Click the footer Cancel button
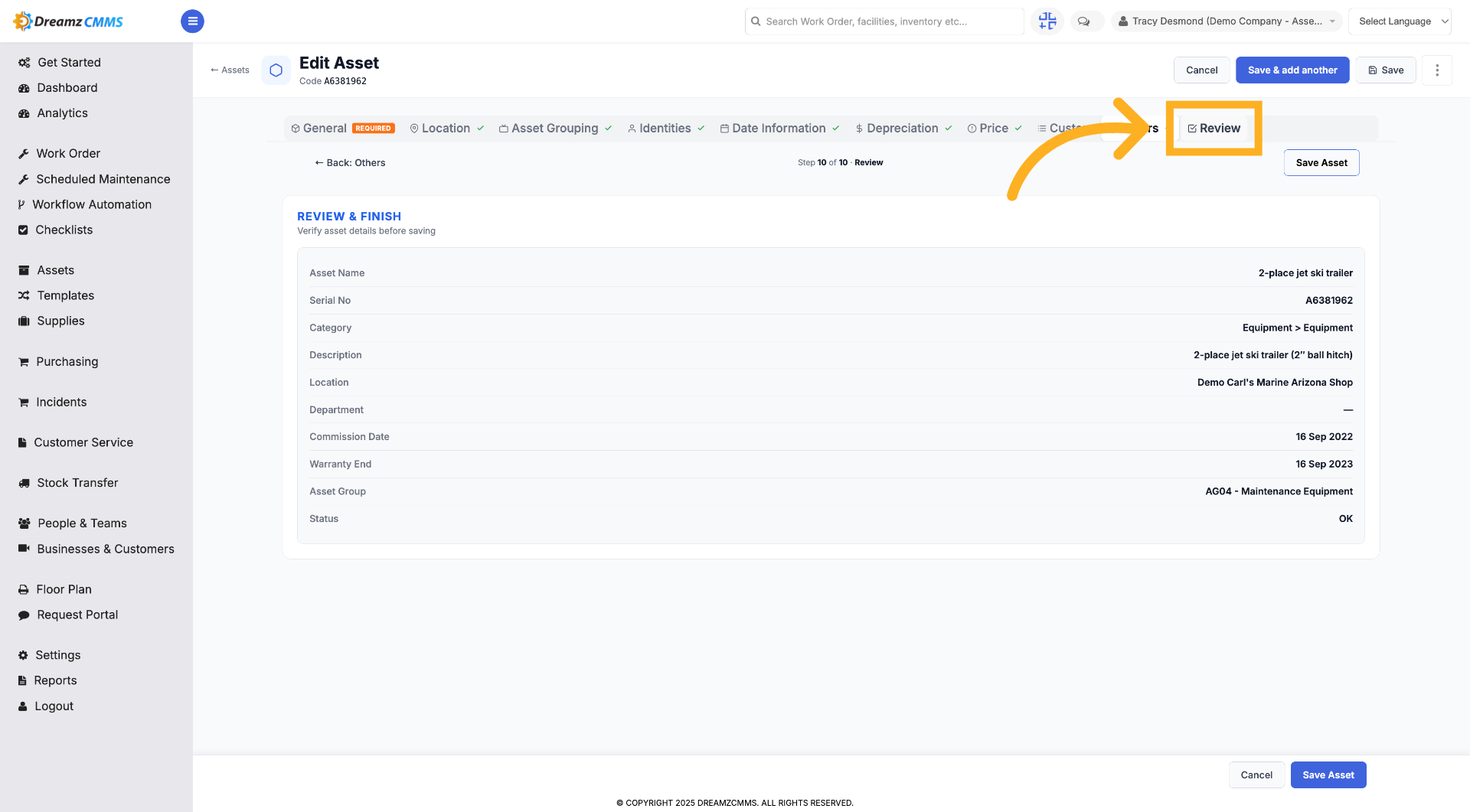 click(1256, 775)
